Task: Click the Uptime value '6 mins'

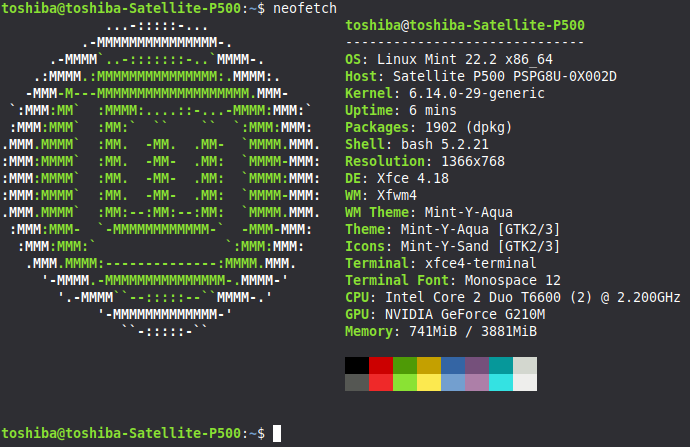Action: coord(433,110)
